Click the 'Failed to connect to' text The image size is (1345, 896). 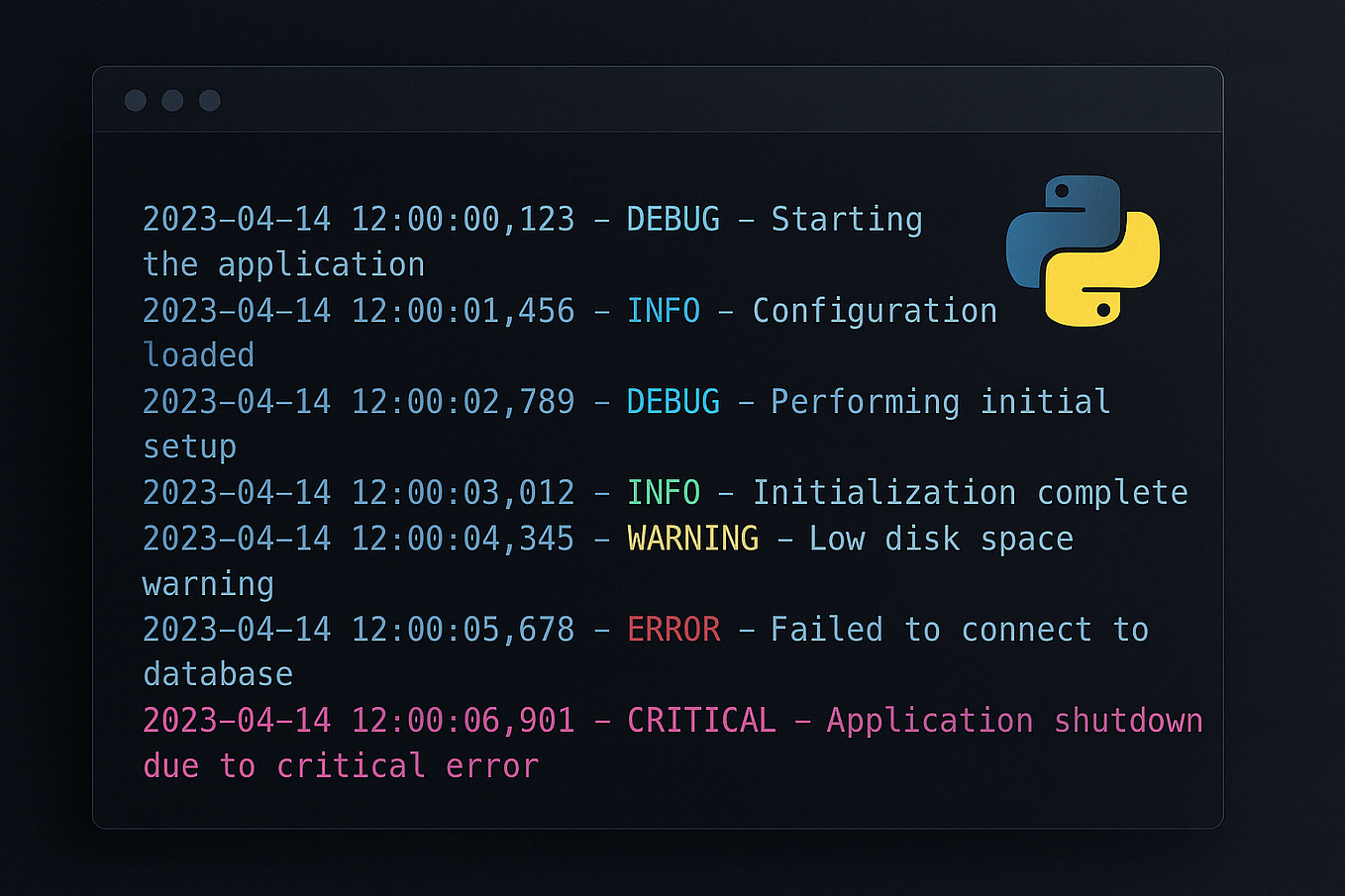960,630
